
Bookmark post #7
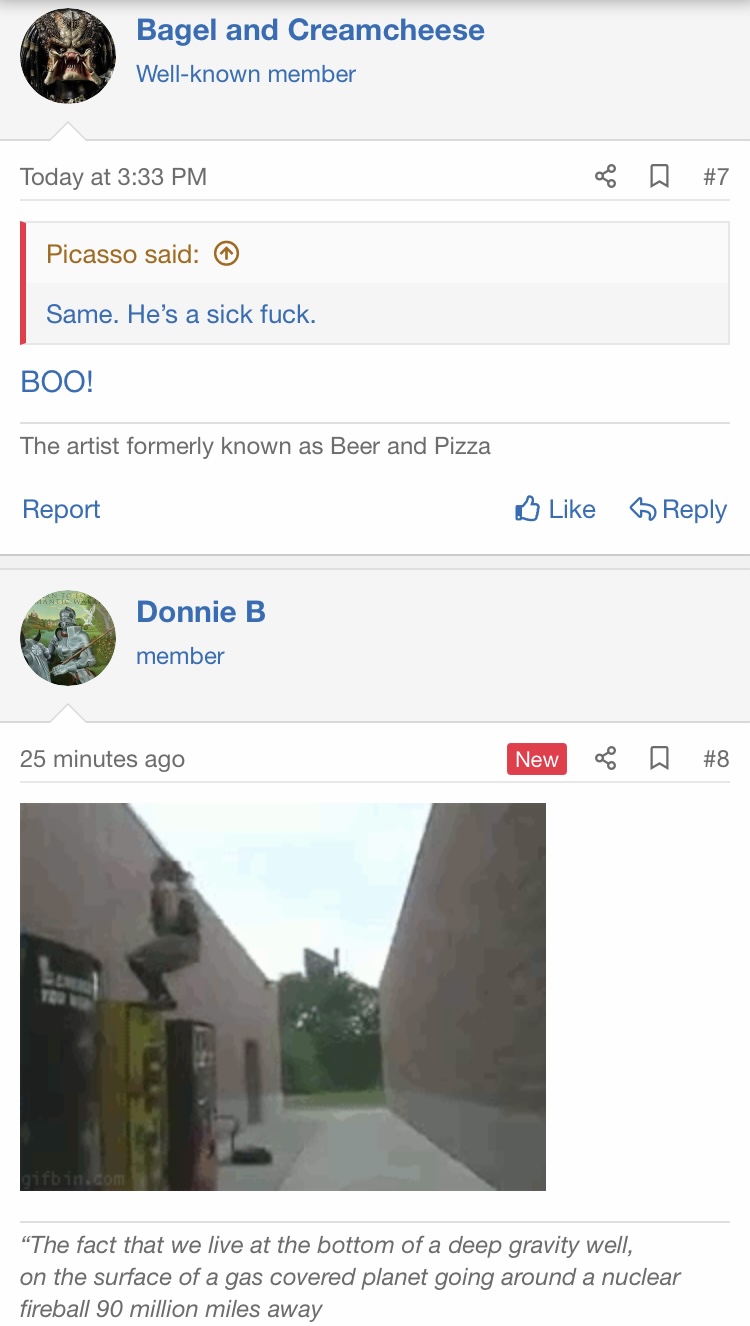659,177
